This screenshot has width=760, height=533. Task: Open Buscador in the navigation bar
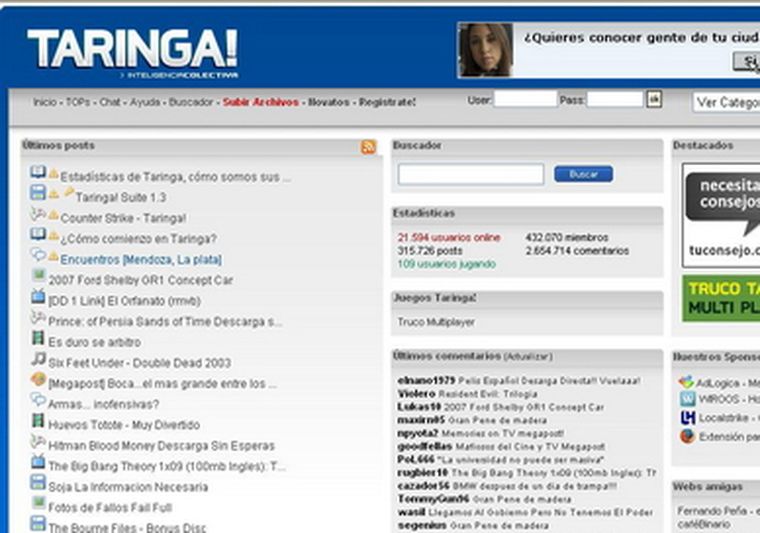(191, 102)
